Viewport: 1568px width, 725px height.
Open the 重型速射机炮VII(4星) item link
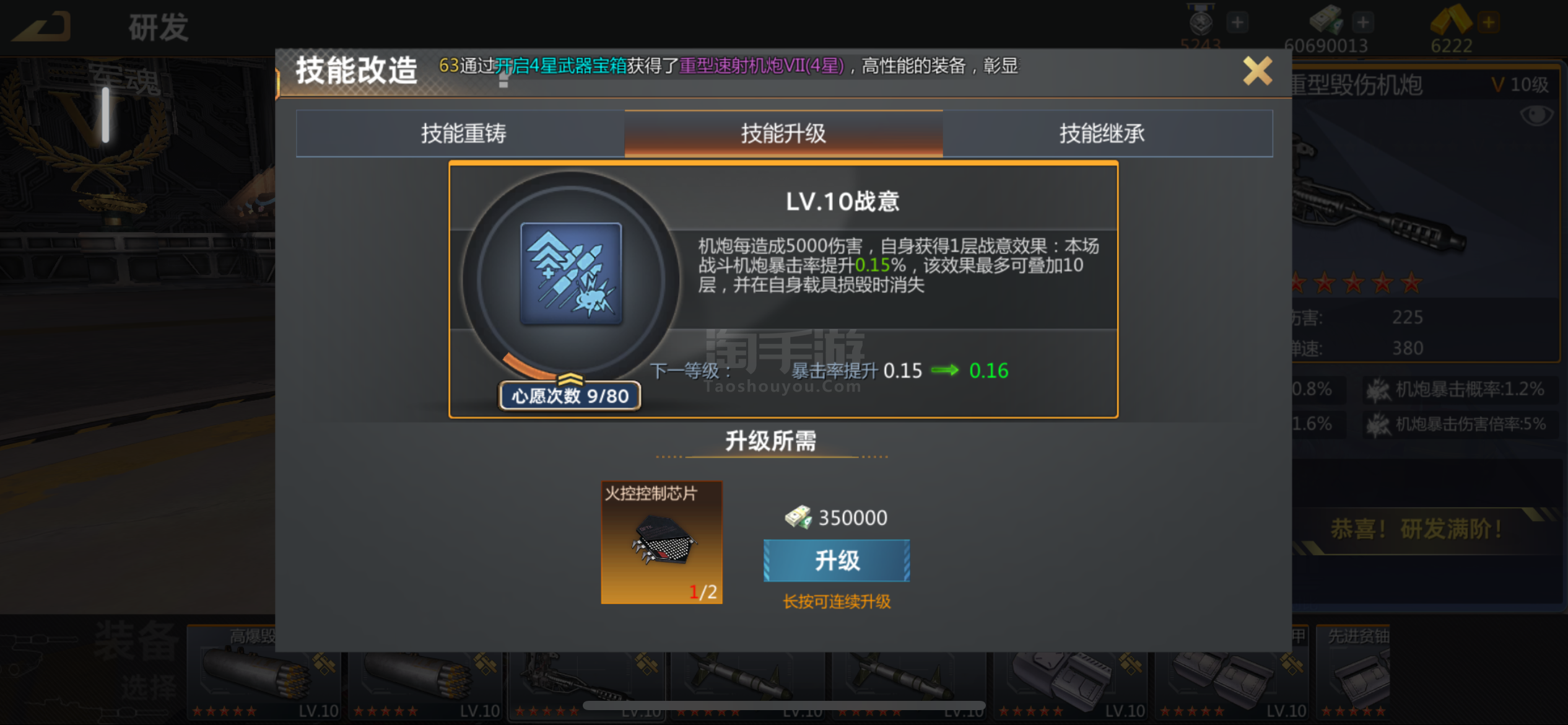click(x=762, y=66)
